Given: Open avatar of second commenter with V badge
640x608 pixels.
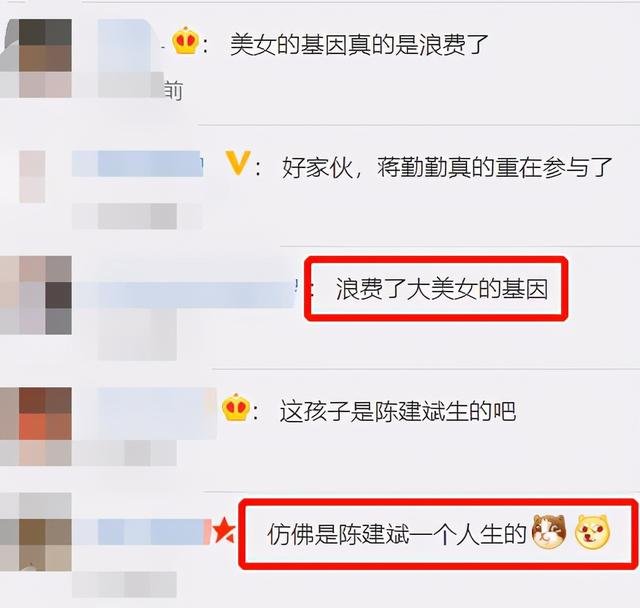Looking at the screenshot, I should [32, 176].
